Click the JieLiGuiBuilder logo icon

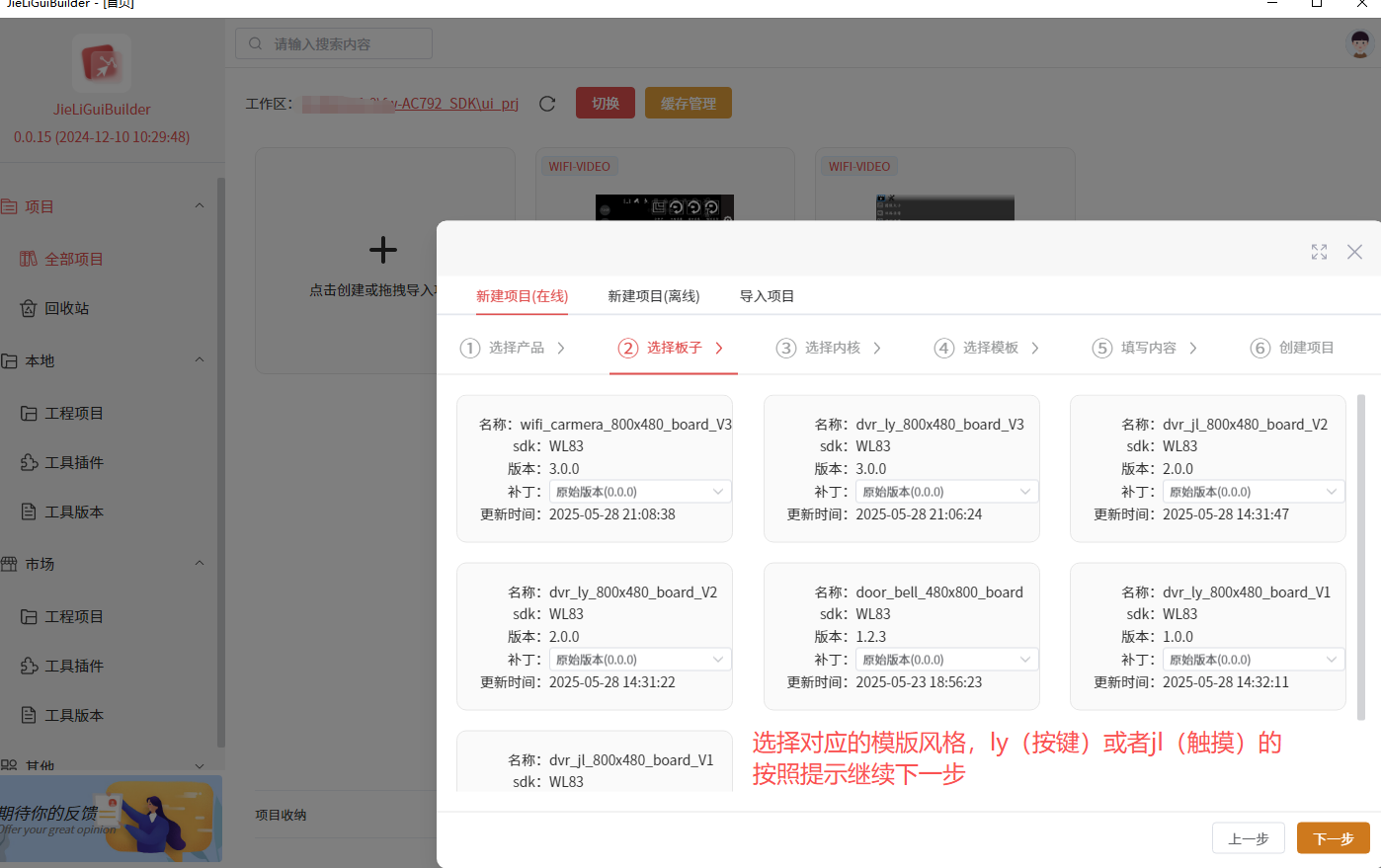coord(102,64)
